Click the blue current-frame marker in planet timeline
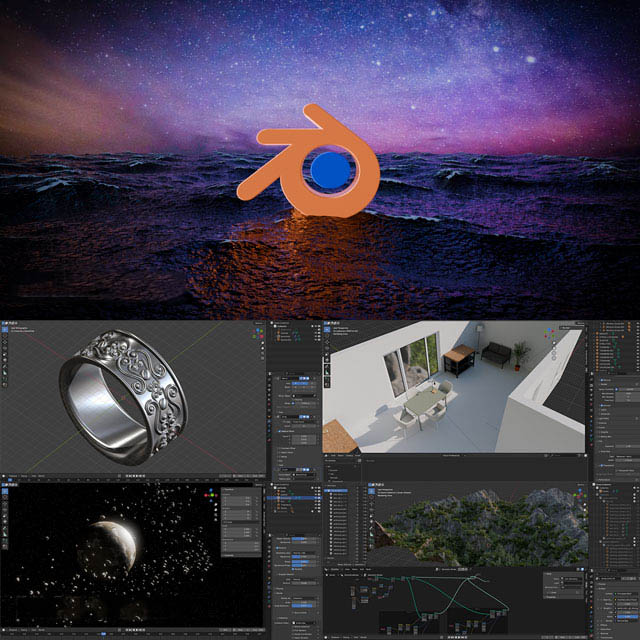640x640 pixels. click(x=103, y=634)
